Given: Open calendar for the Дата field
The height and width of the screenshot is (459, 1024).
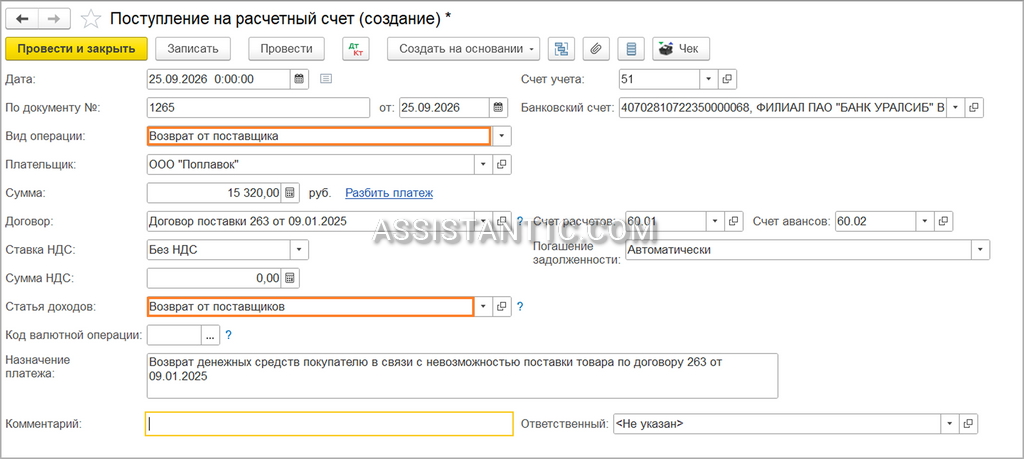Looking at the screenshot, I should point(299,79).
